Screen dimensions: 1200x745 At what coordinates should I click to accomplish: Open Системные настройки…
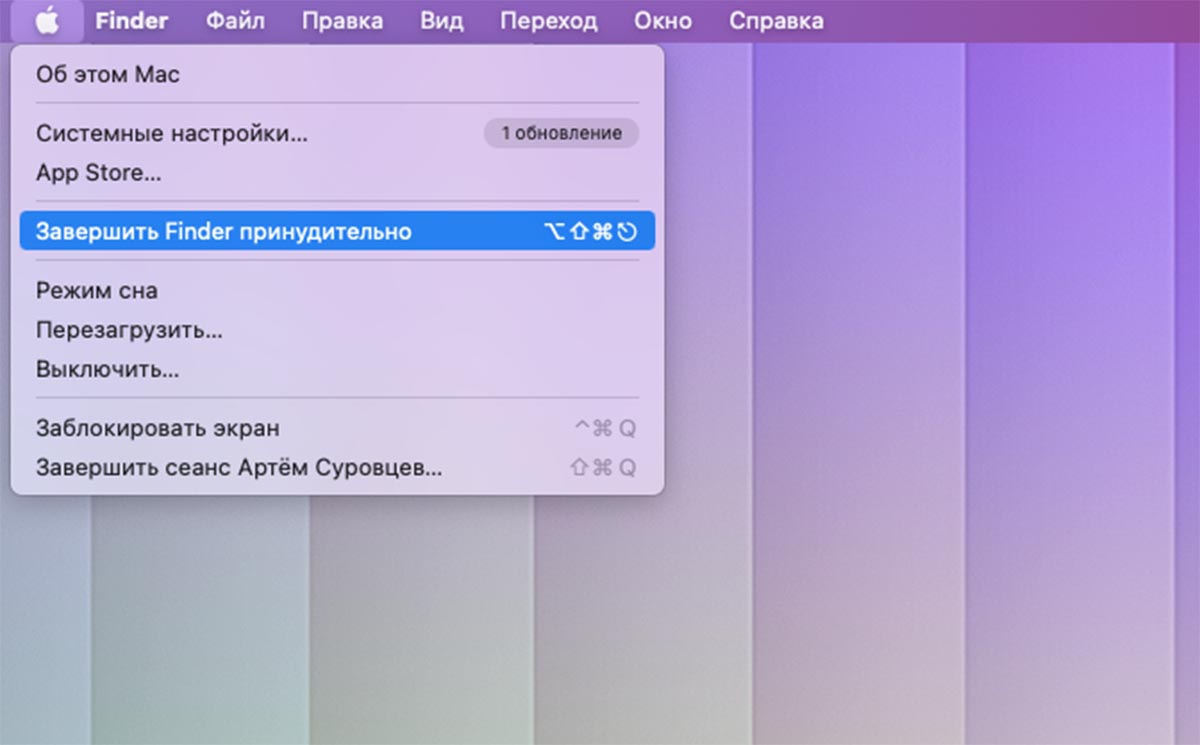(x=337, y=133)
